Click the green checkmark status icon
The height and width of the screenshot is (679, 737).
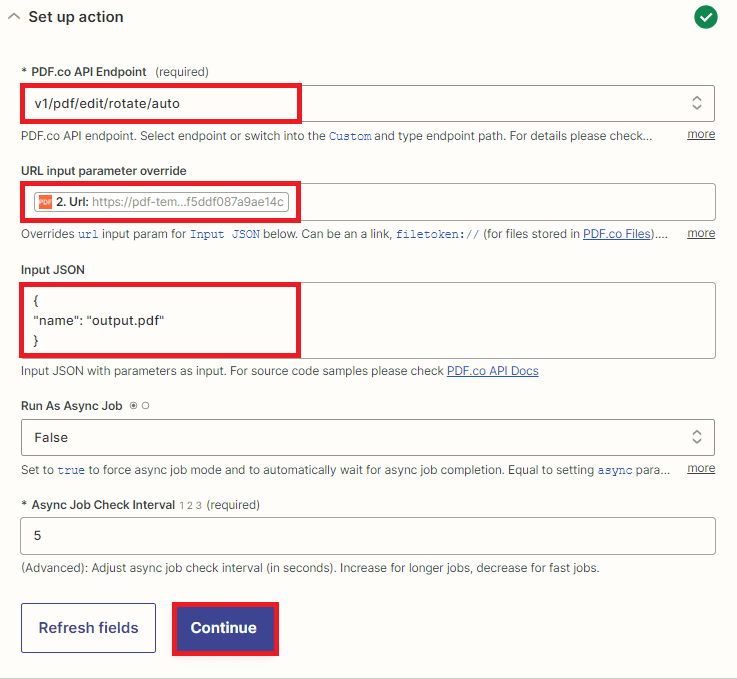coord(706,17)
